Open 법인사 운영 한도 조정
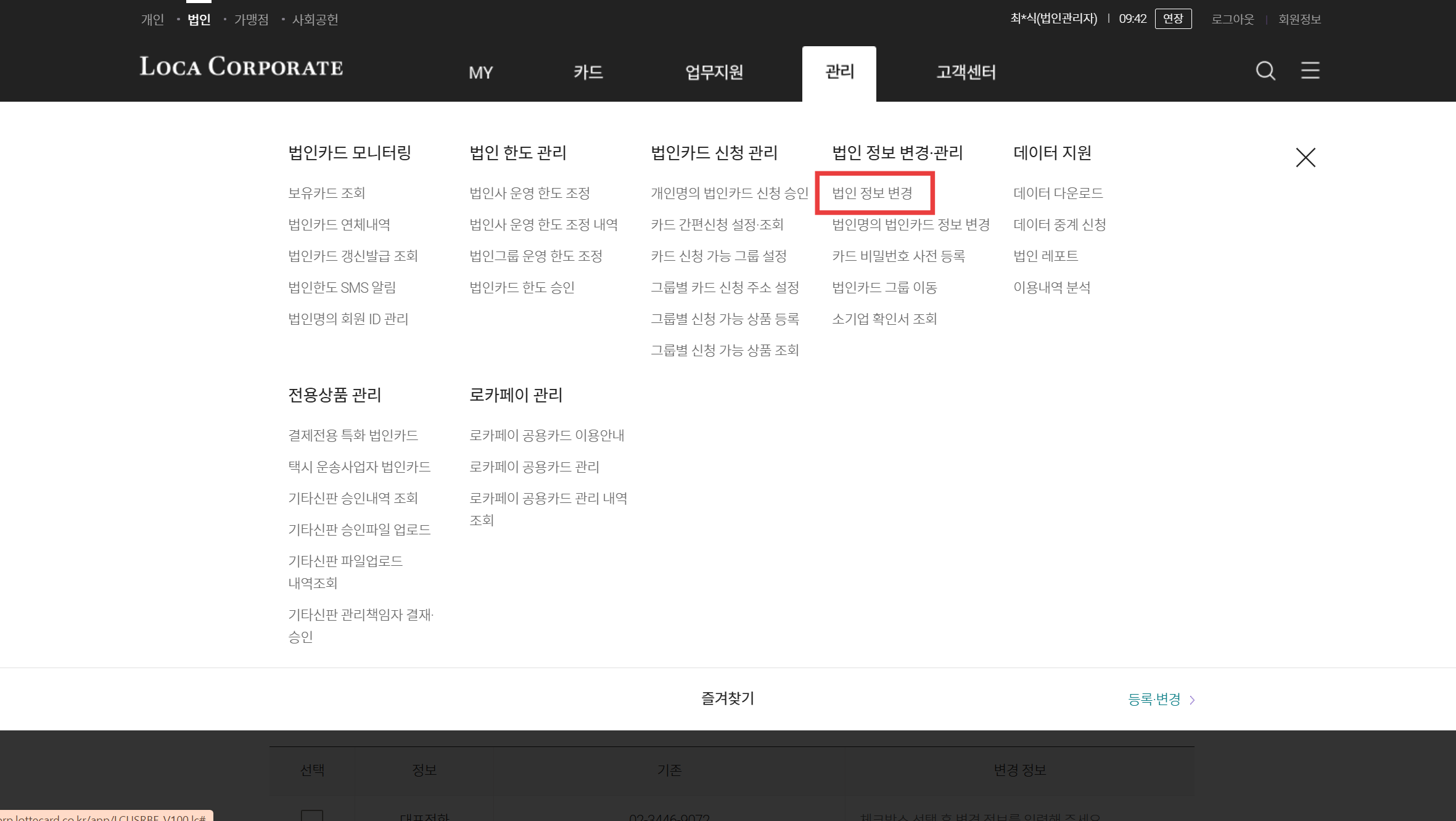The width and height of the screenshot is (1456, 821). click(530, 193)
